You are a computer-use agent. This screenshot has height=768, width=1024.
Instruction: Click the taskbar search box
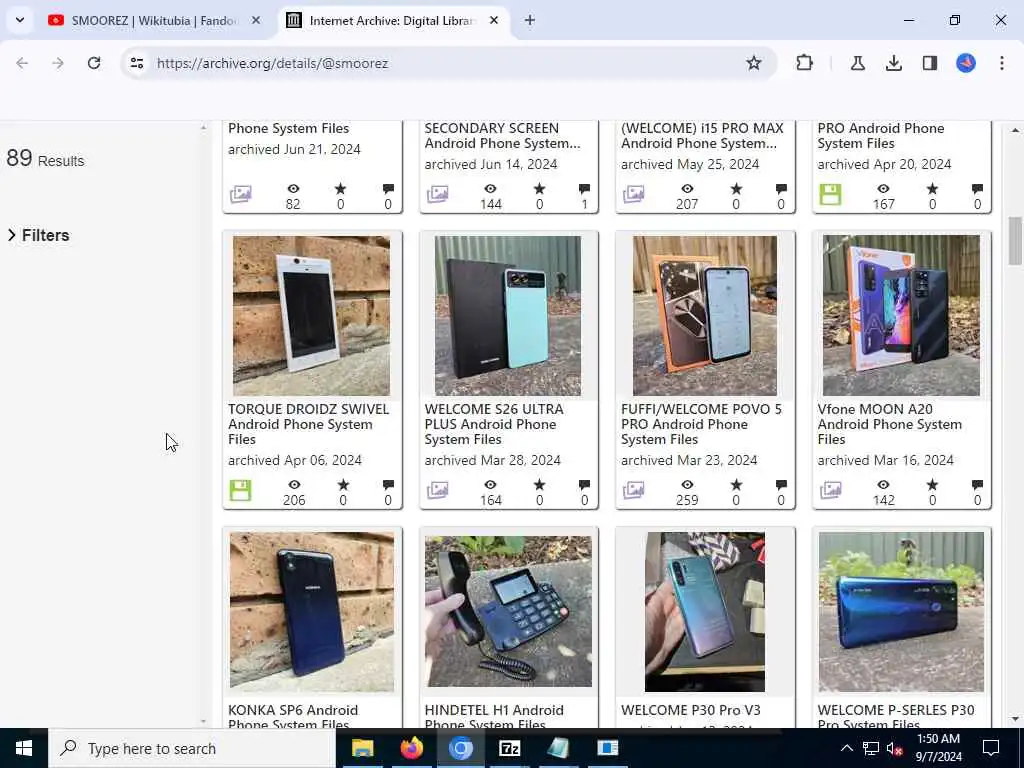click(x=191, y=748)
